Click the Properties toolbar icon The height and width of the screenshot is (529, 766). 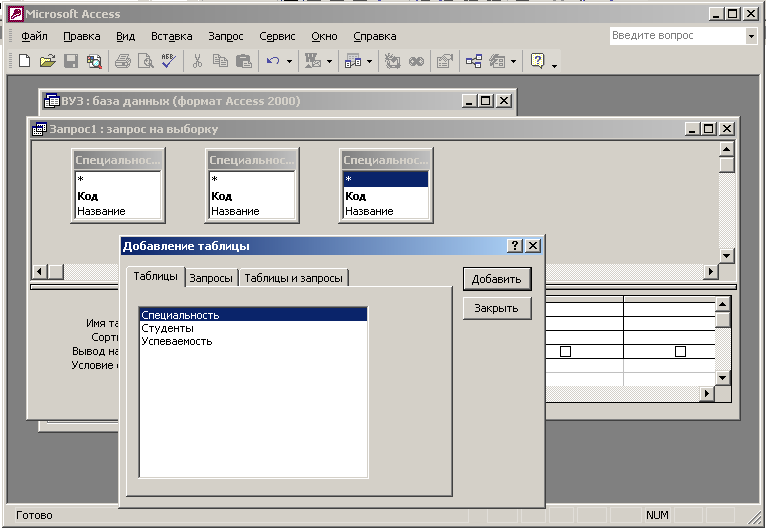(x=445, y=61)
